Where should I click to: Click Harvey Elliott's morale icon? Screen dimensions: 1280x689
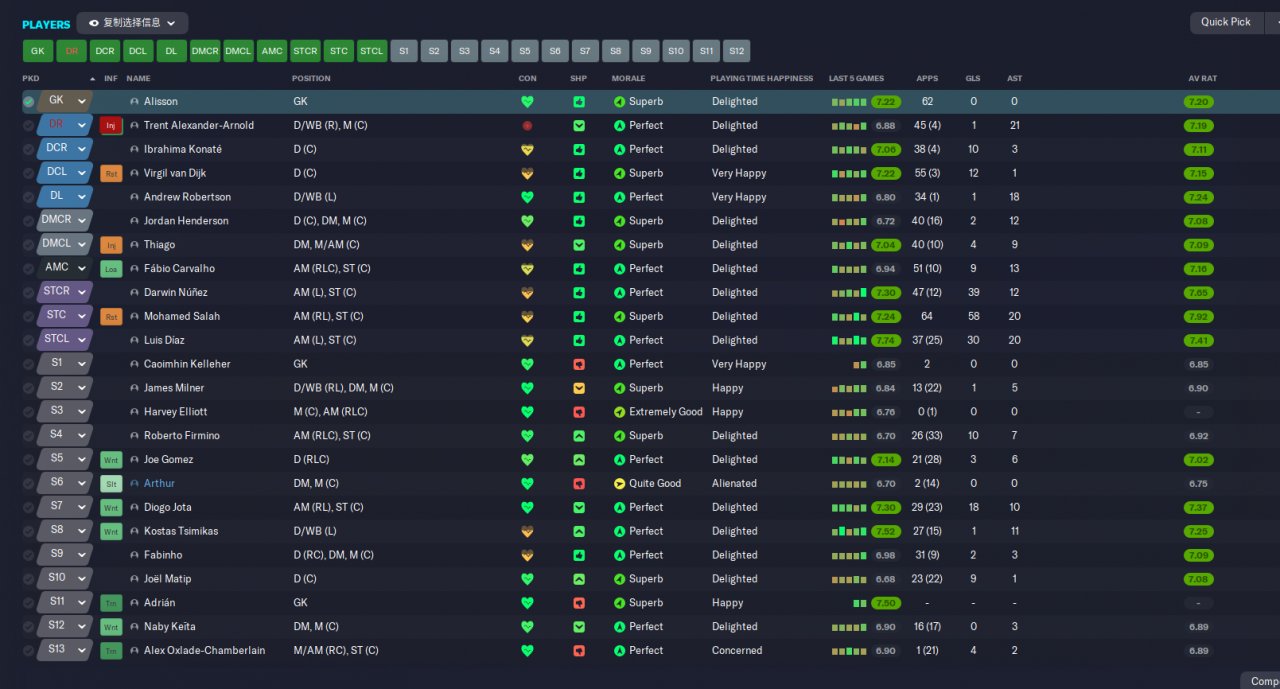coord(619,412)
